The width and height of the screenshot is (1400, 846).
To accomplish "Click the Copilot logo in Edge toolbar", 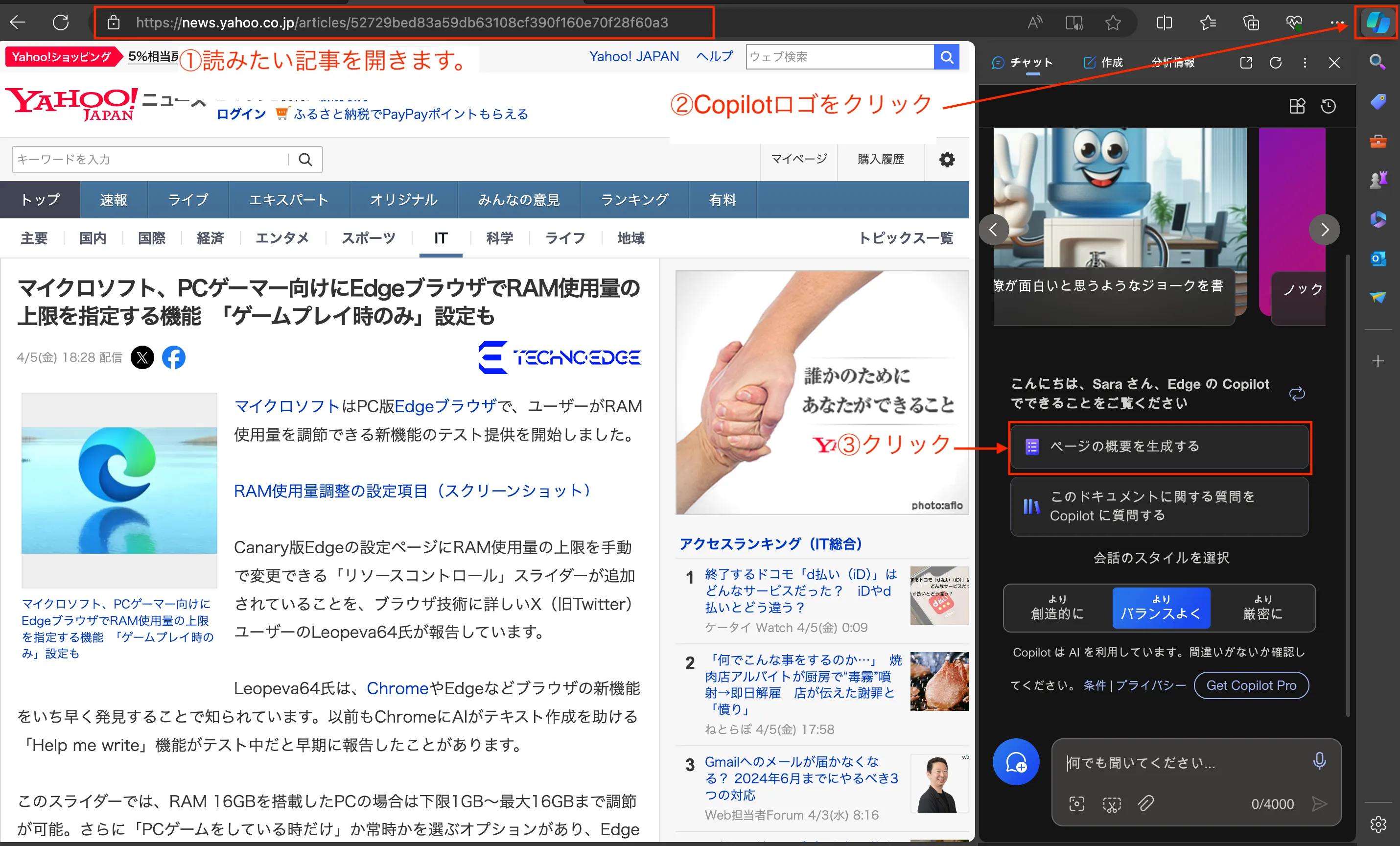I will (1378, 23).
